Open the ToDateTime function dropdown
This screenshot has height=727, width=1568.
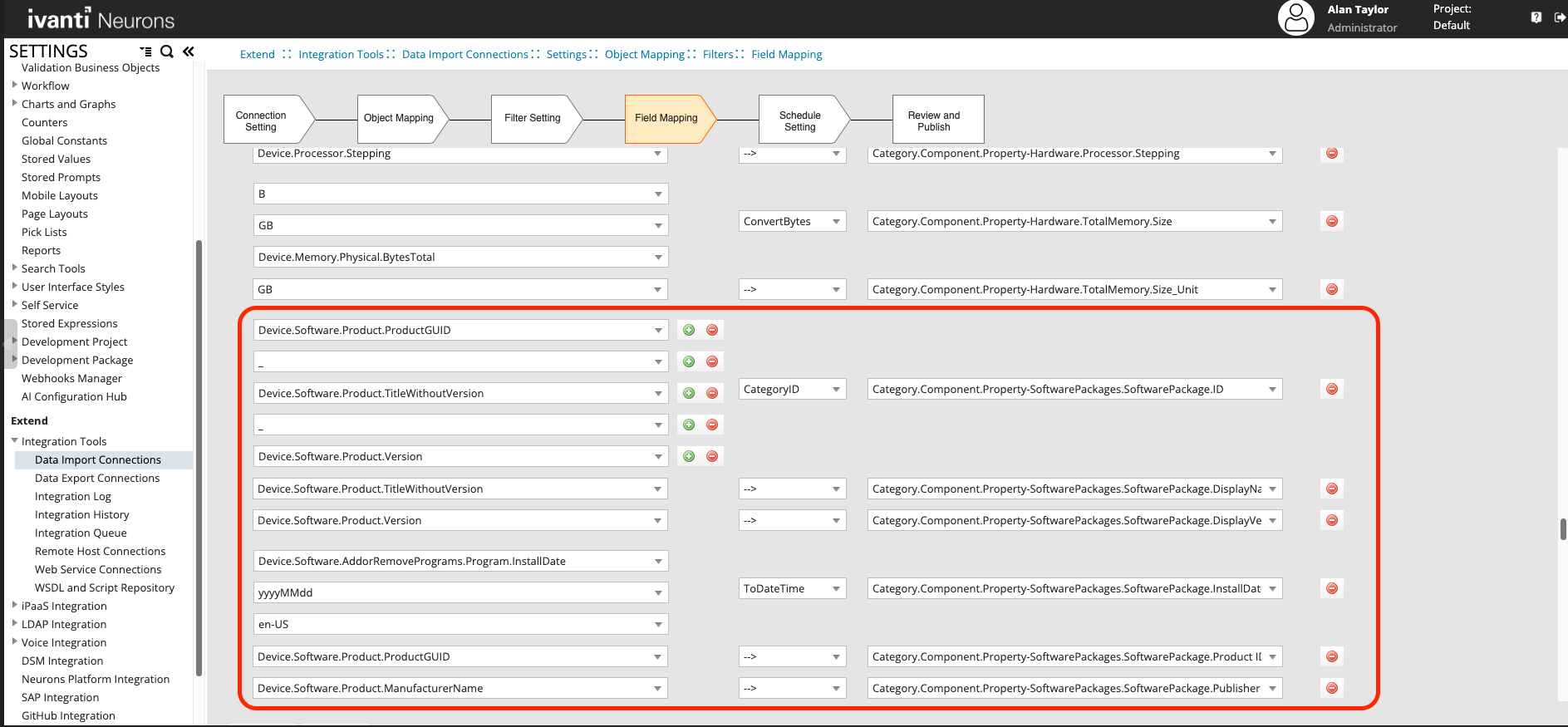pos(792,588)
